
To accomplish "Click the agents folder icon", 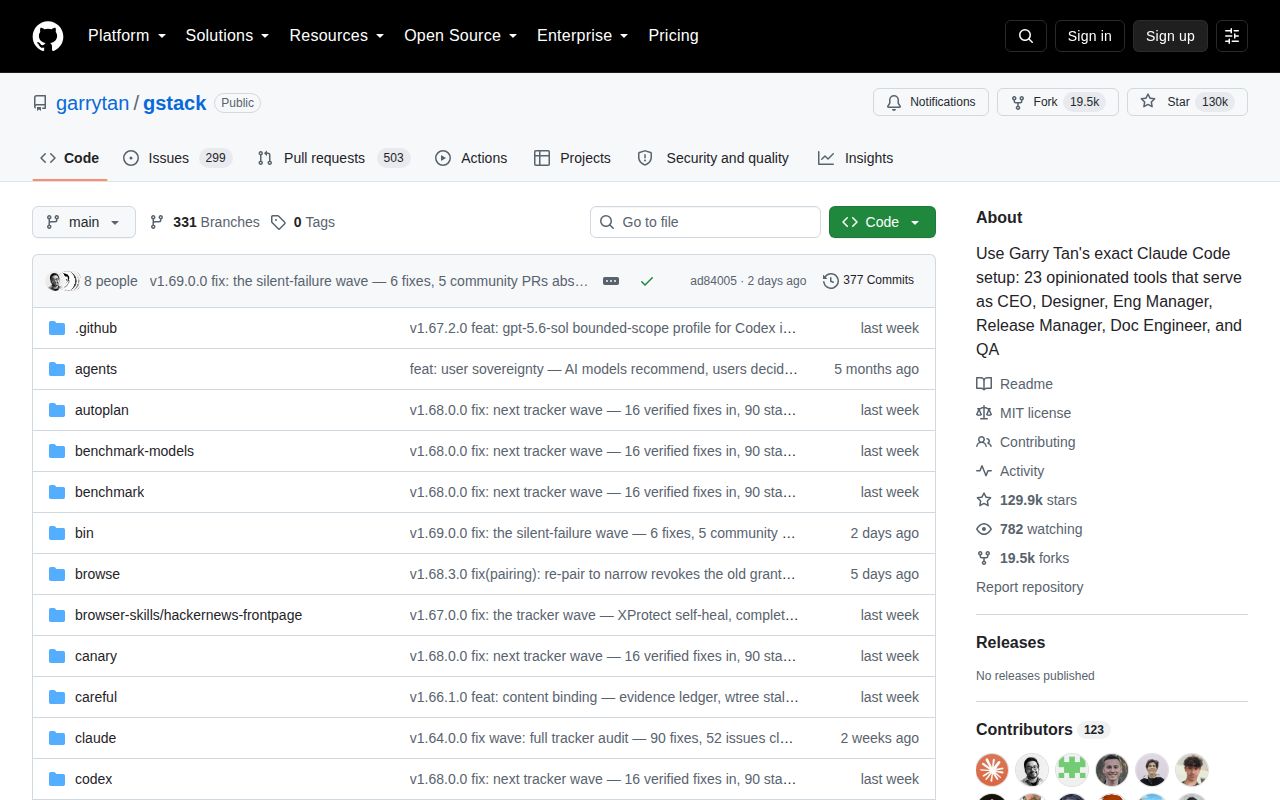I will point(57,369).
